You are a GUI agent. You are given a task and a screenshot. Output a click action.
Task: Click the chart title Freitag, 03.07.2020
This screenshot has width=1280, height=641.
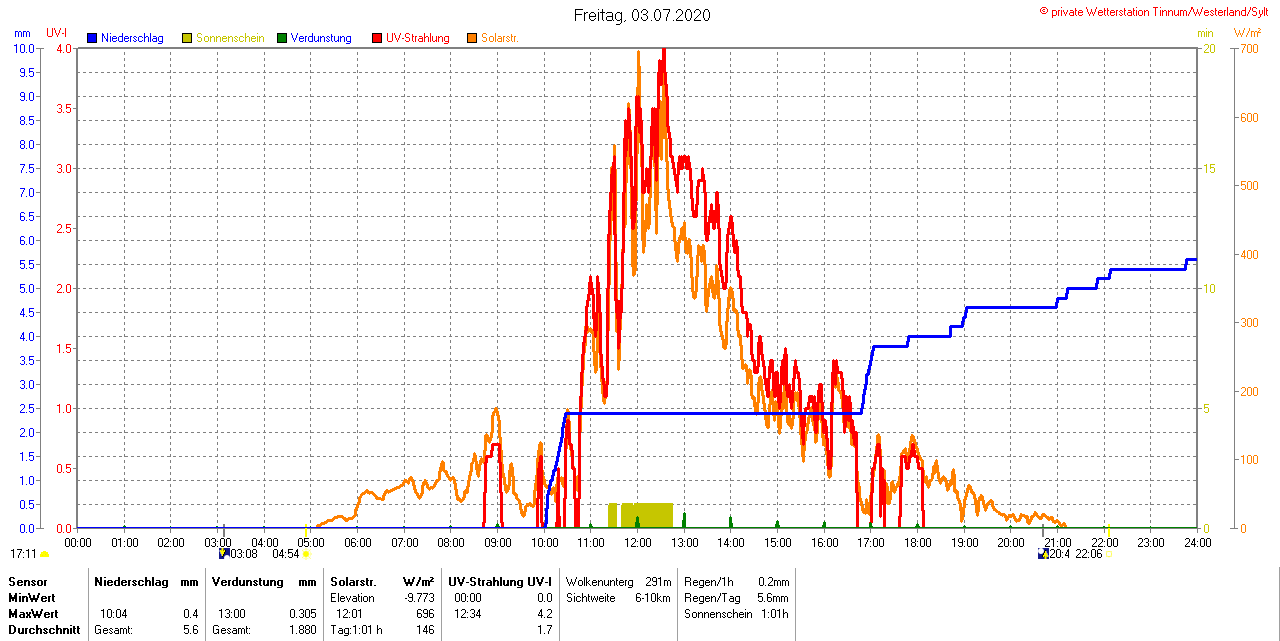pos(642,15)
